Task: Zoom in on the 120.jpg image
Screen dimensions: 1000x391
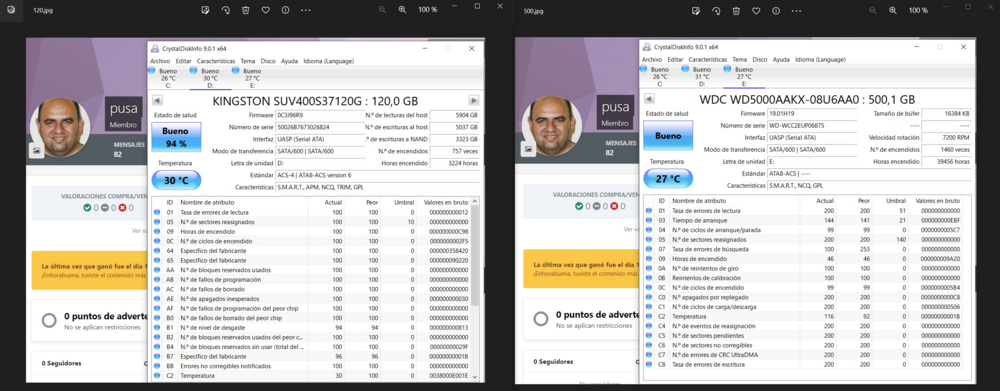Action: tap(402, 10)
